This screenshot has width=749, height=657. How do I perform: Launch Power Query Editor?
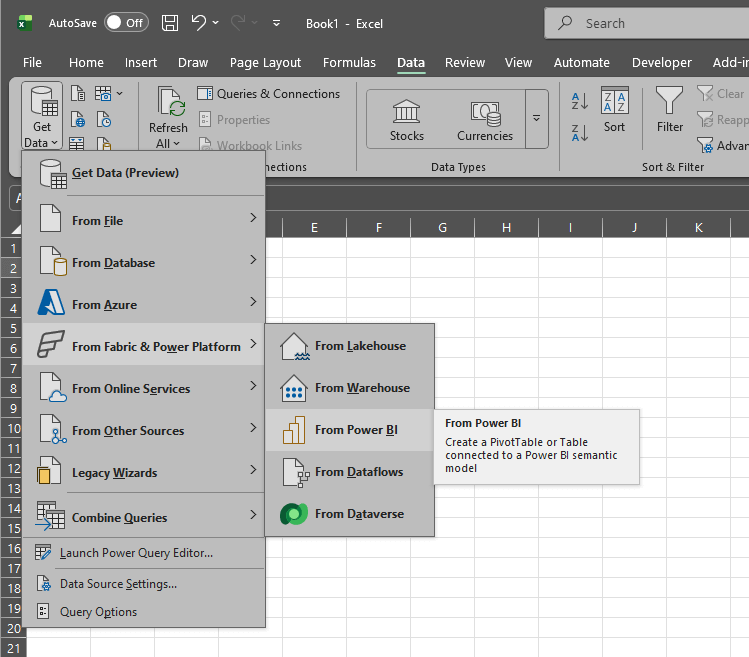[x=135, y=552]
